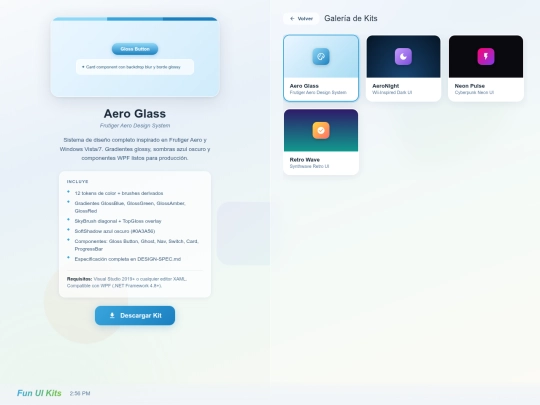This screenshot has height=405, width=540.
Task: Click 'SkyBrush diagonal + TopGloss overlay' item
Action: [x=118, y=221]
